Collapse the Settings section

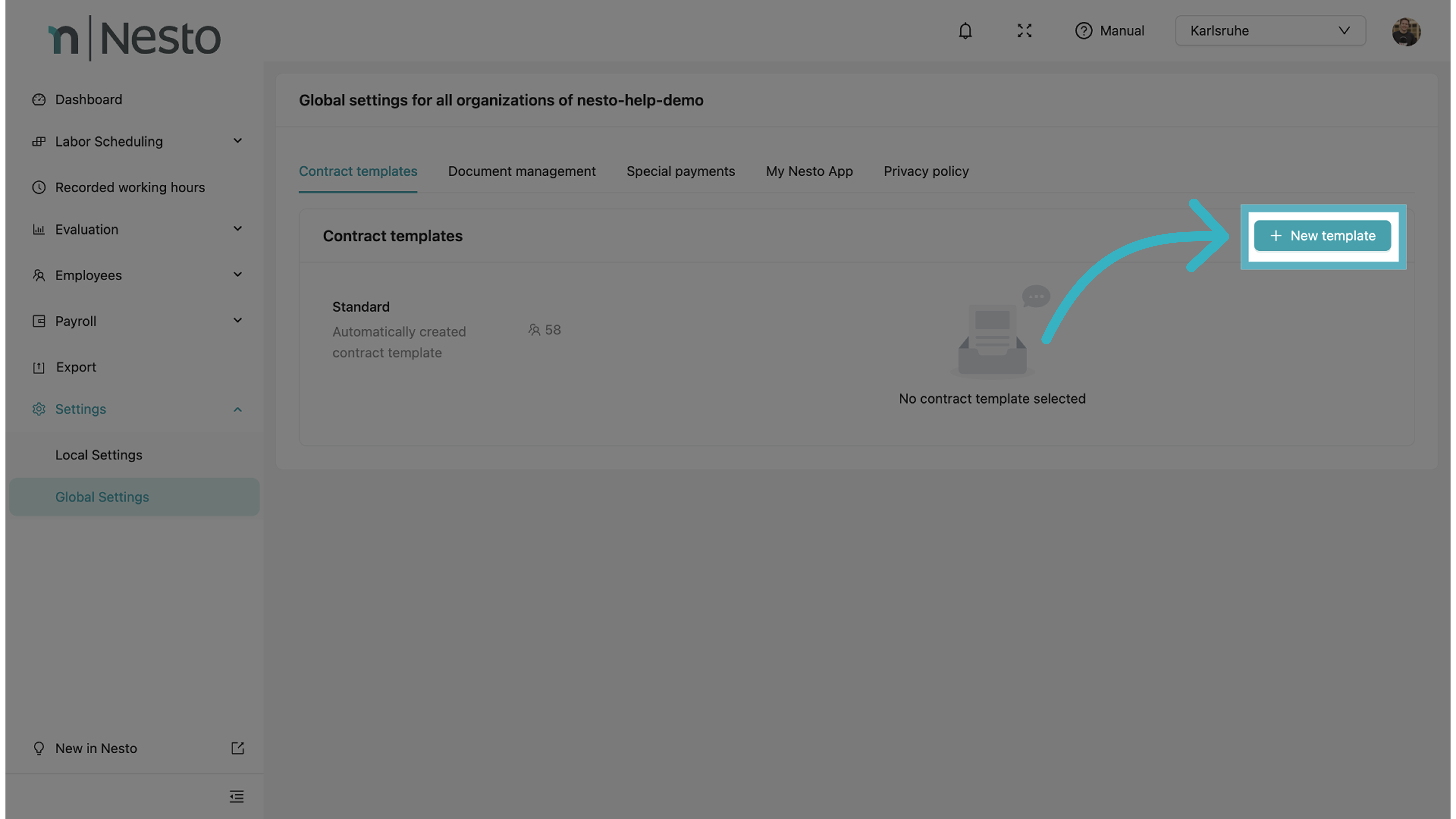coord(237,409)
